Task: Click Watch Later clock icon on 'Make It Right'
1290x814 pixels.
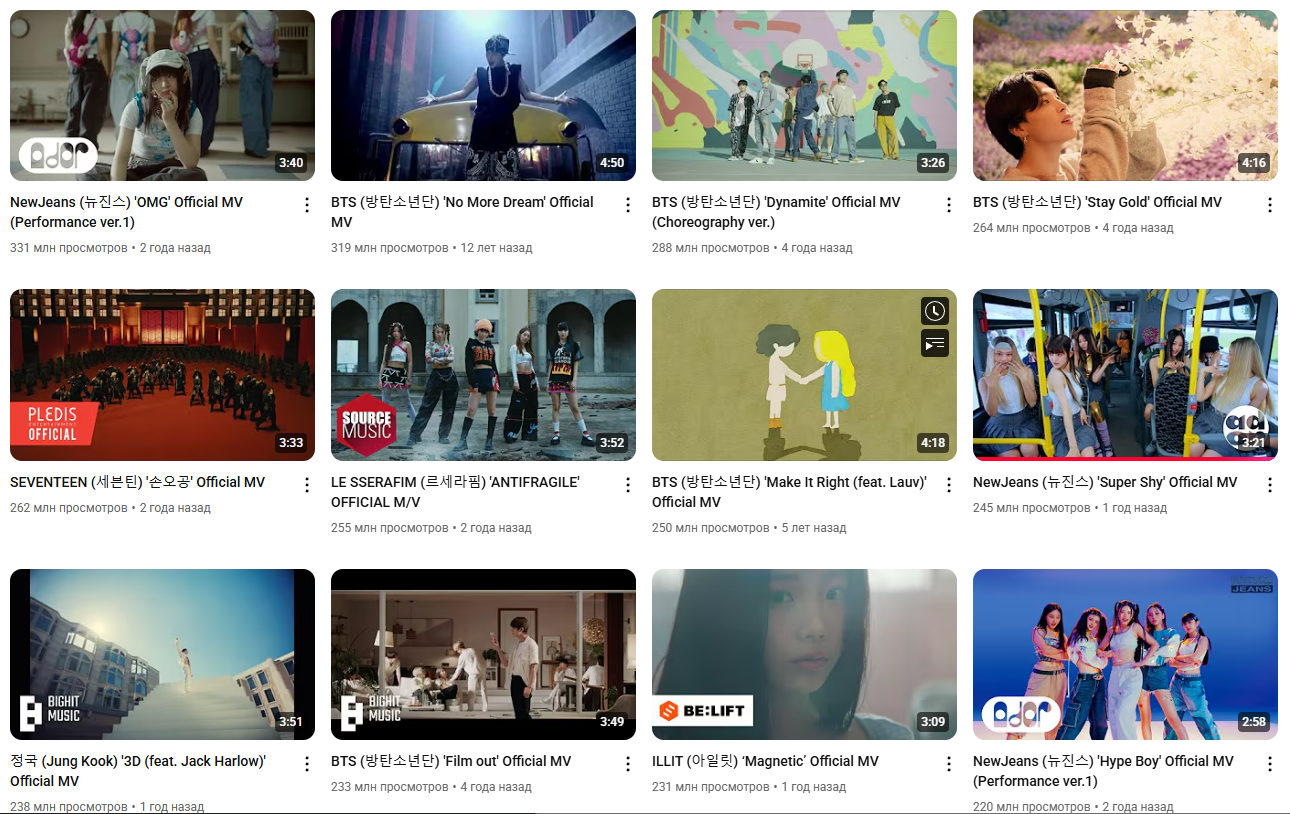Action: tap(934, 311)
